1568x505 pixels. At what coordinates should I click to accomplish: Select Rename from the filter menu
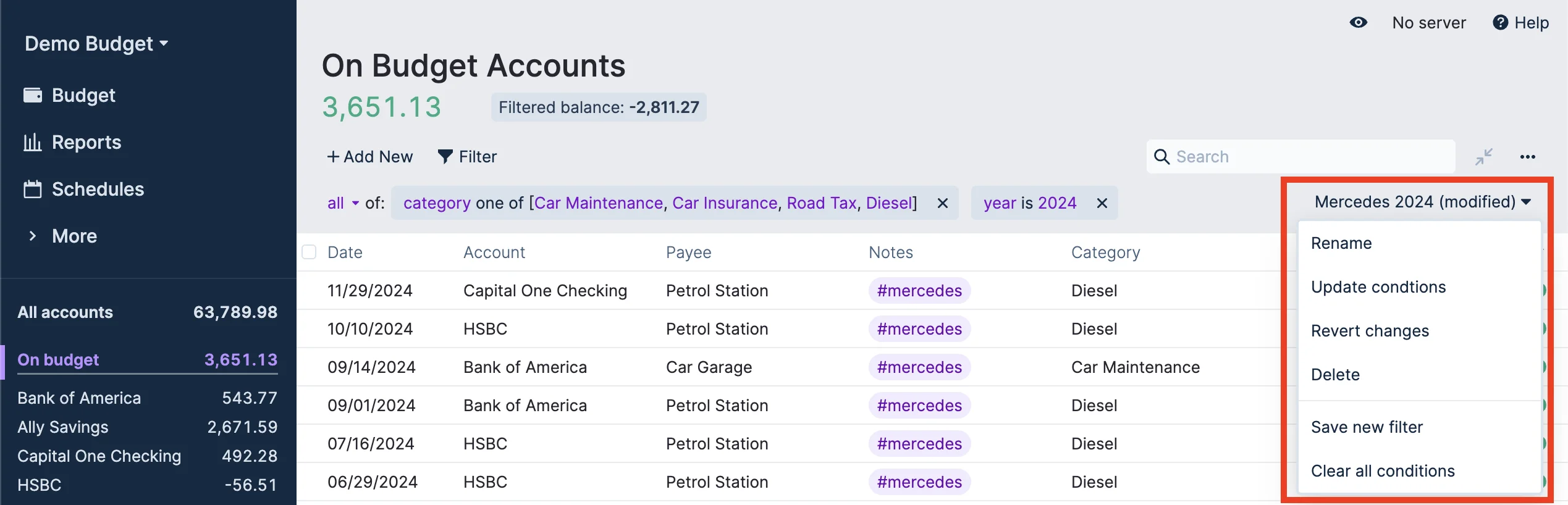tap(1341, 243)
